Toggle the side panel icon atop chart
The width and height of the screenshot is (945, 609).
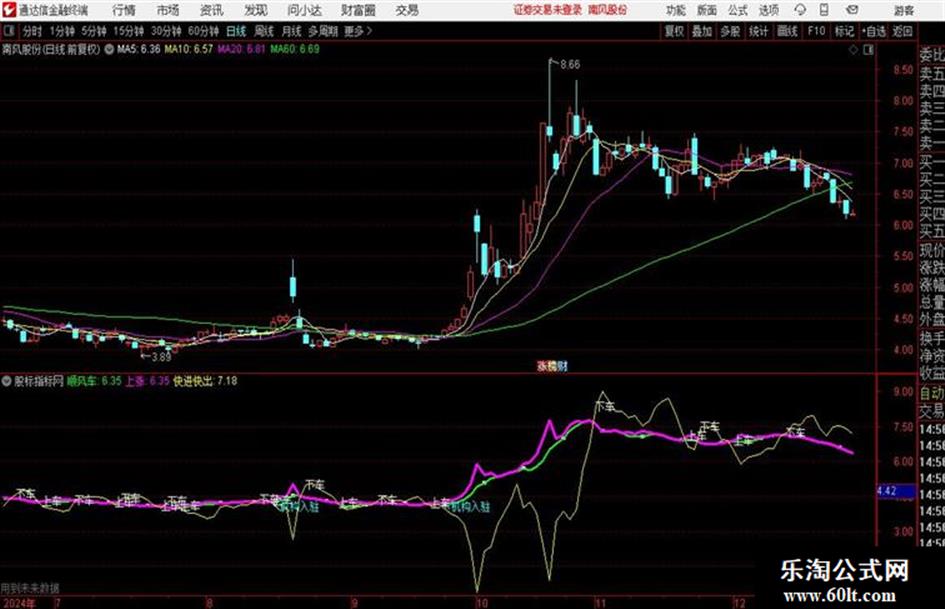tap(868, 50)
